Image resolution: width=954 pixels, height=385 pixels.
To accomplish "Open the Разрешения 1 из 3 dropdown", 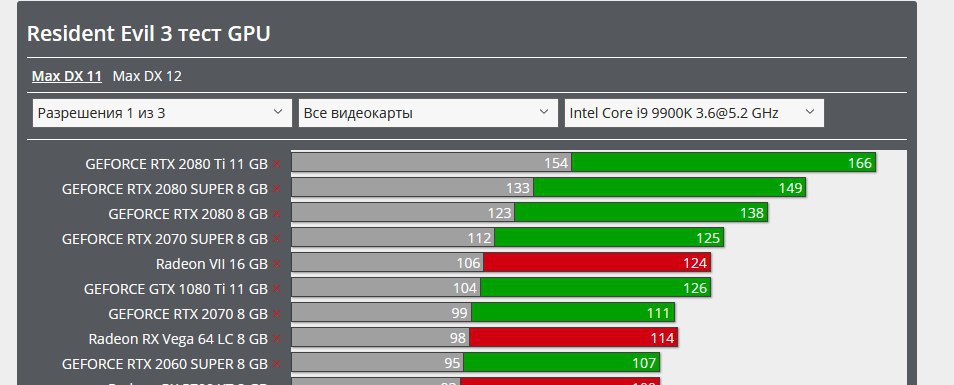I will pyautogui.click(x=162, y=113).
